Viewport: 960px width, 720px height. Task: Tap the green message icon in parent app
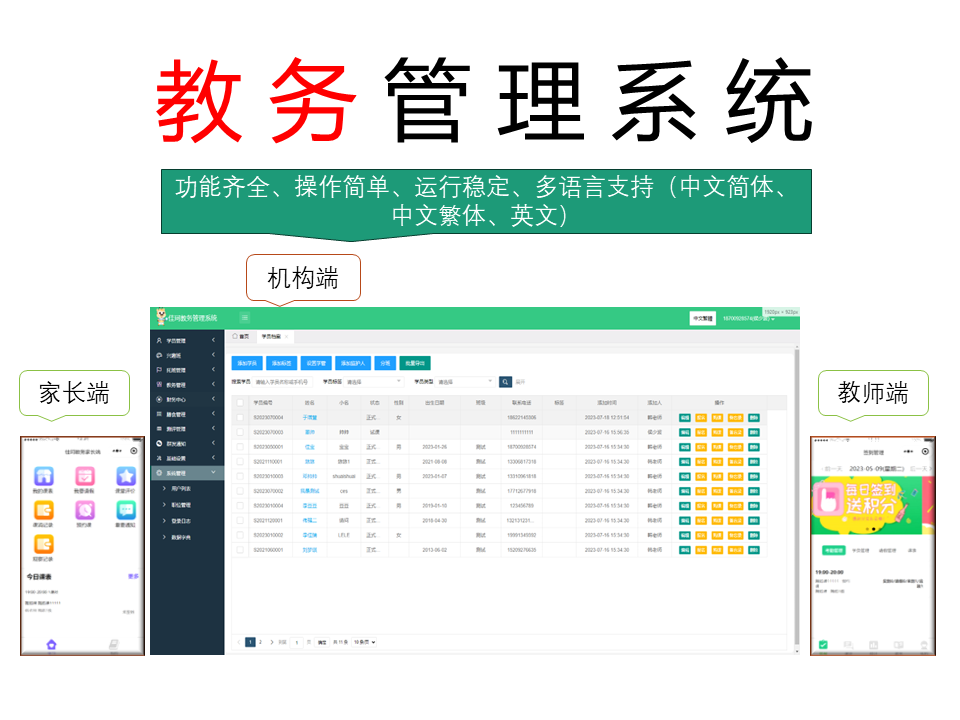126,511
